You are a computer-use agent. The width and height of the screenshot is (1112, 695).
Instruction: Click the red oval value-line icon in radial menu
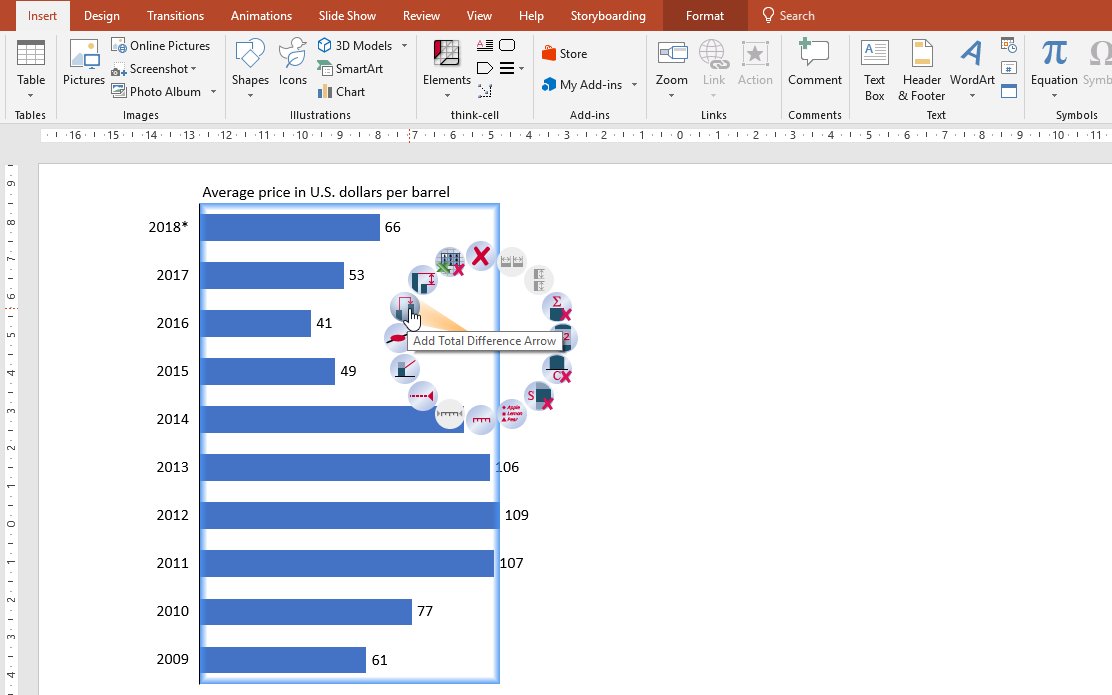396,338
